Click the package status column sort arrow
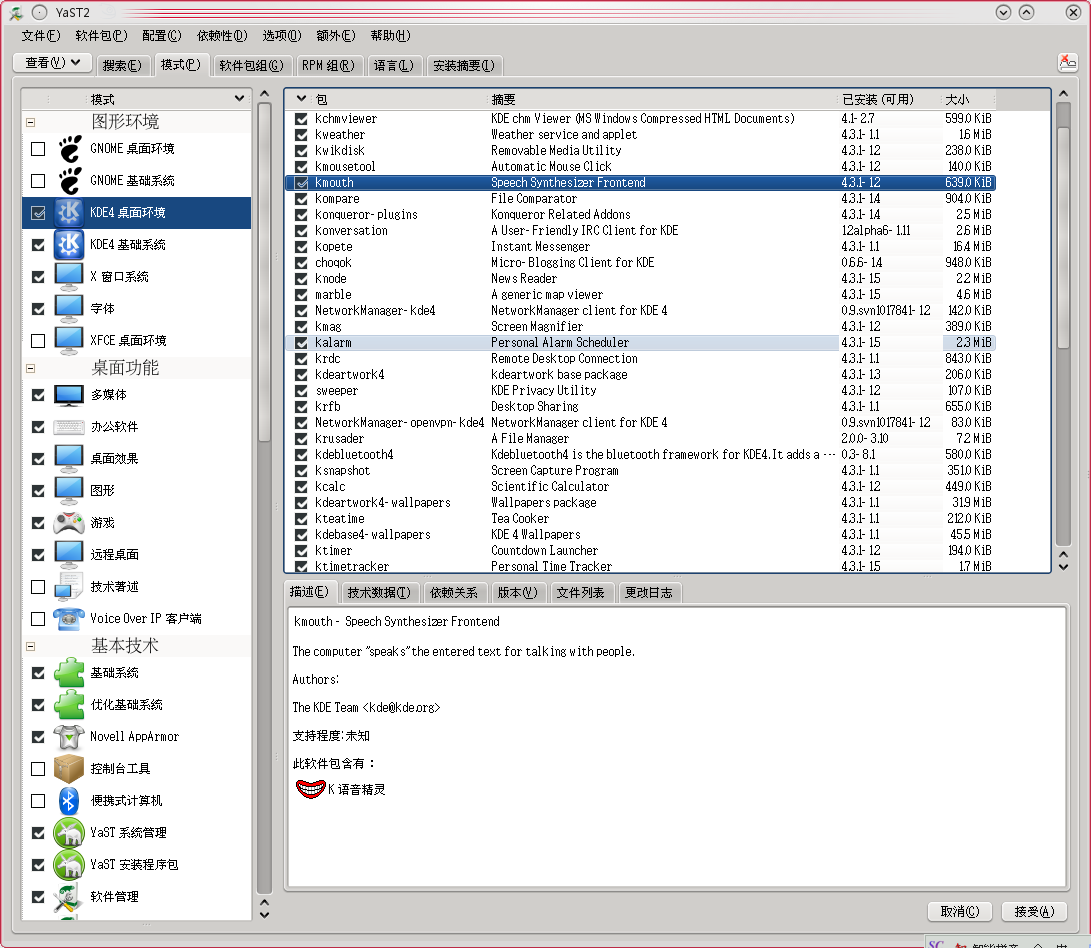This screenshot has width=1091, height=948. (x=301, y=99)
